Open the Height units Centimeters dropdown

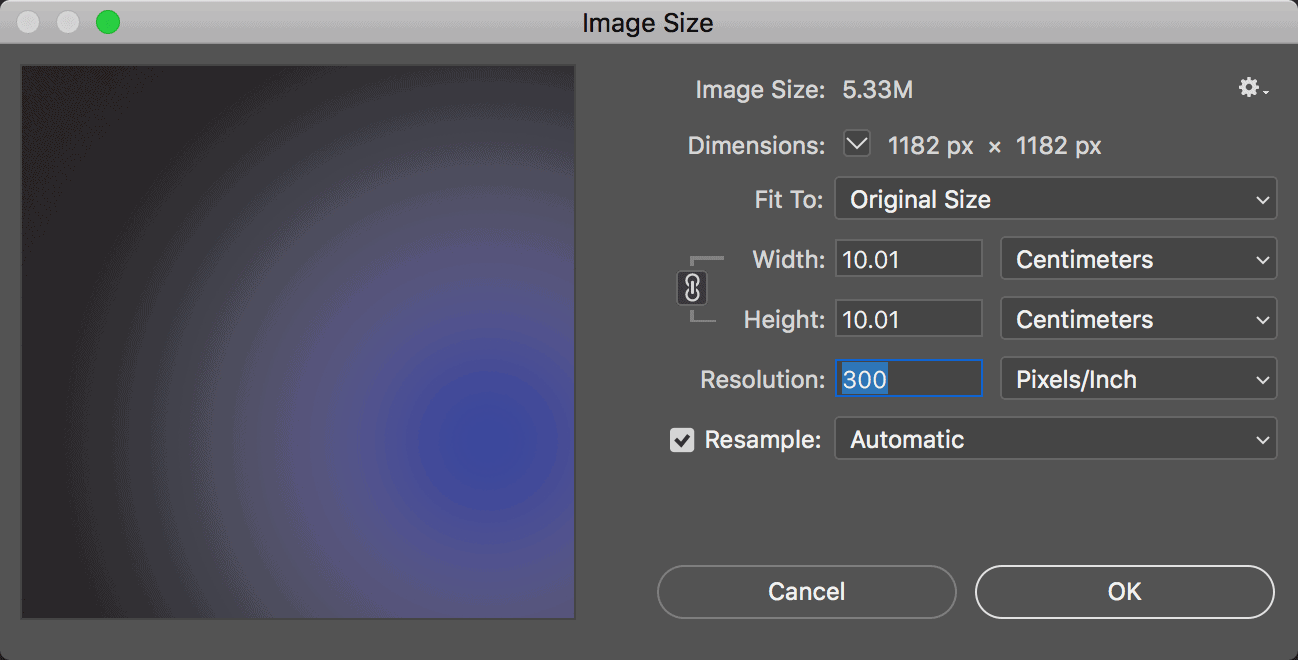click(1138, 319)
